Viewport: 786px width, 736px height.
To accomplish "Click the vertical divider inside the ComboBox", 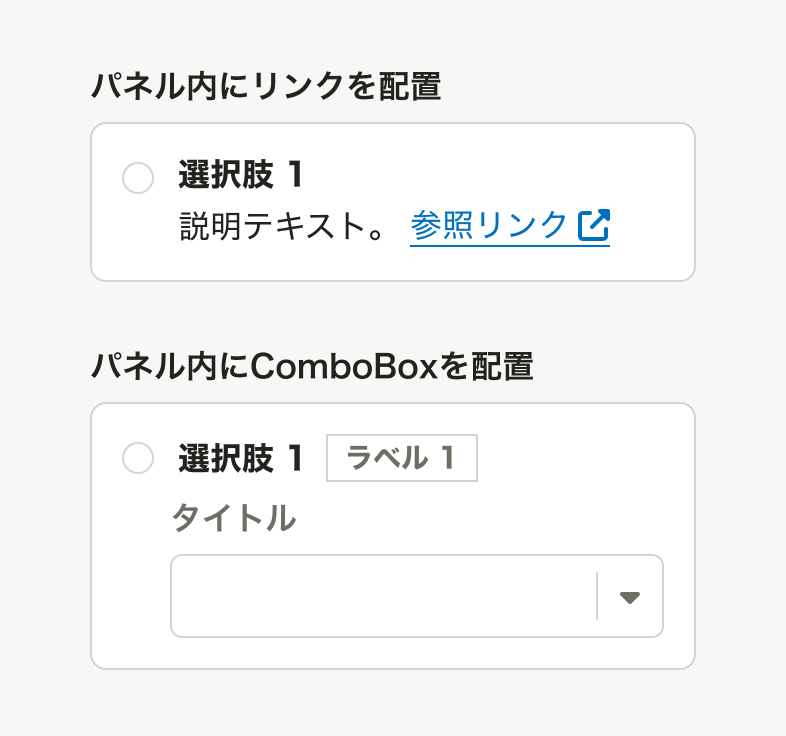I will pos(597,597).
